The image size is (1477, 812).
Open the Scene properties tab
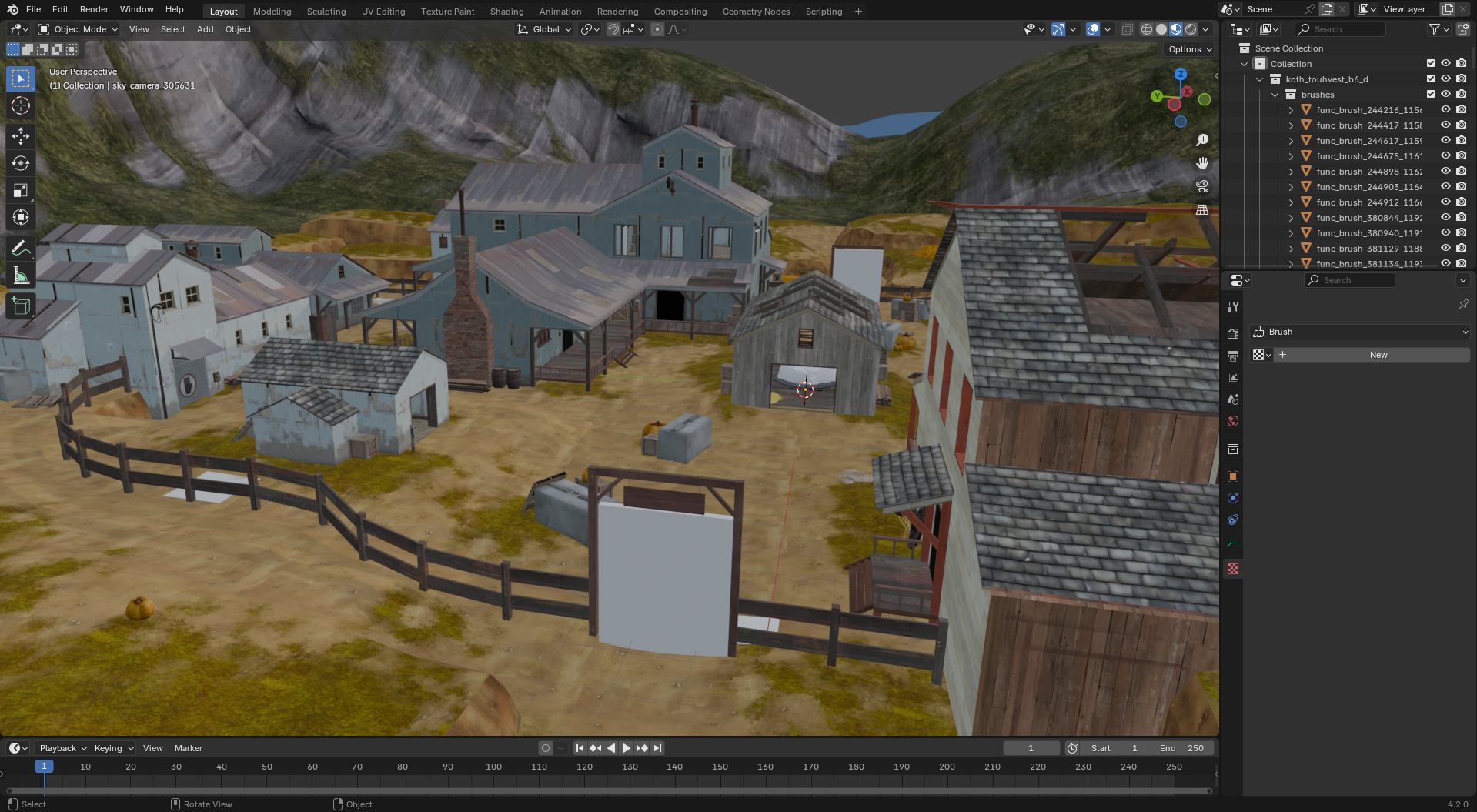(x=1233, y=399)
